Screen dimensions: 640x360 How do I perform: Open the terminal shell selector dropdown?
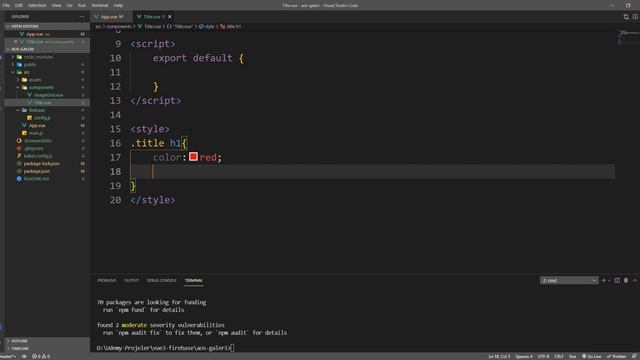click(x=569, y=280)
